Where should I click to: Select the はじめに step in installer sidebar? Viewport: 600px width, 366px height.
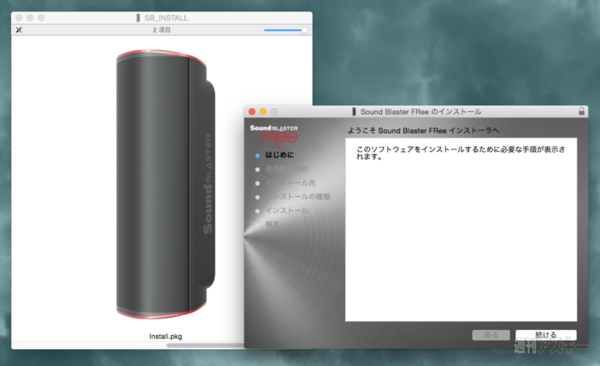click(x=279, y=155)
